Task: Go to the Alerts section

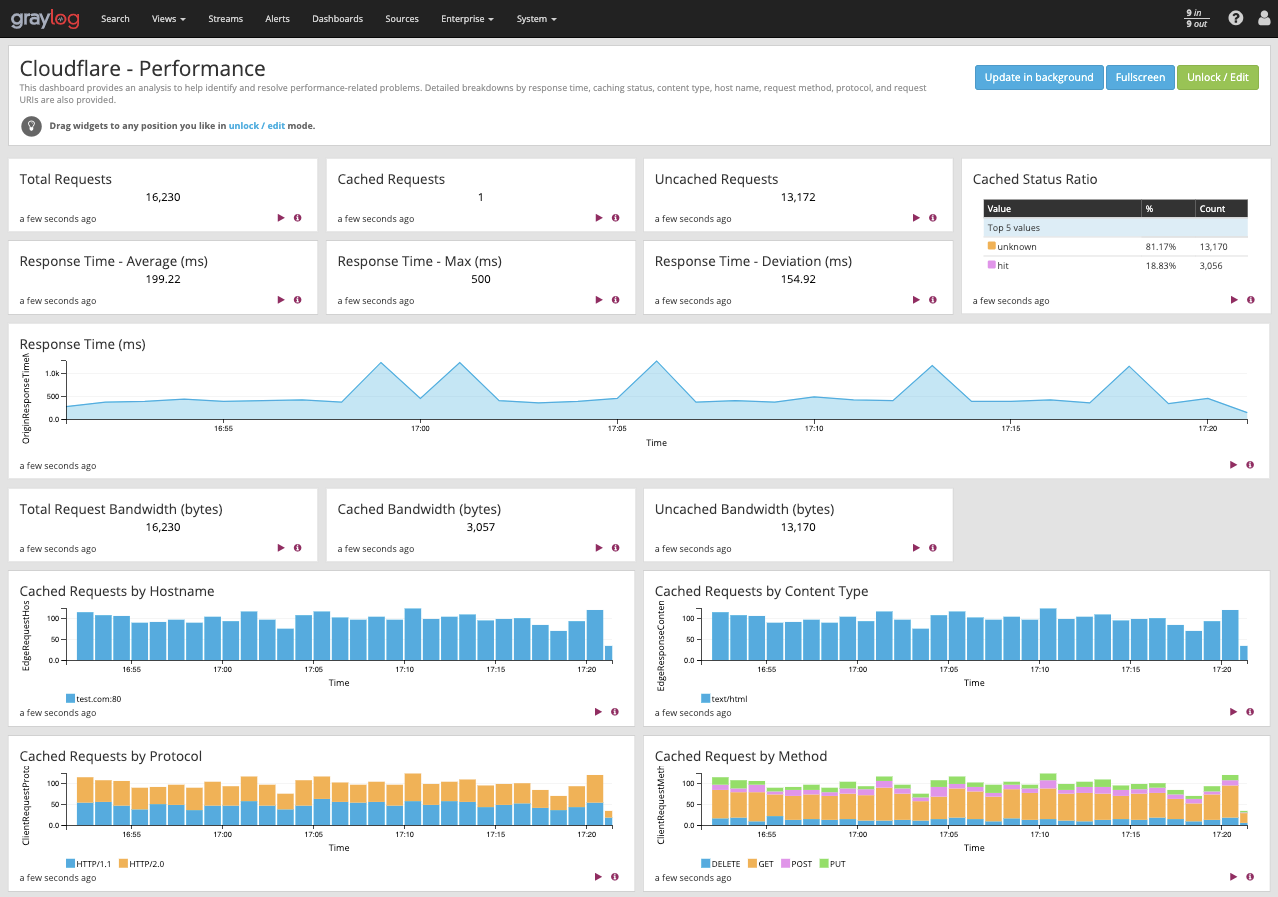Action: pos(277,18)
